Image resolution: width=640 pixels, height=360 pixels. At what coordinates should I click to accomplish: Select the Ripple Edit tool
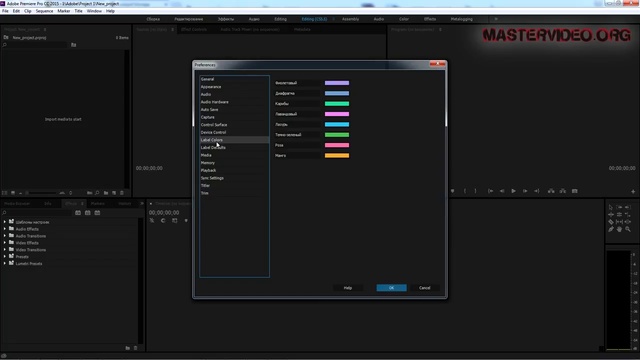611,215
